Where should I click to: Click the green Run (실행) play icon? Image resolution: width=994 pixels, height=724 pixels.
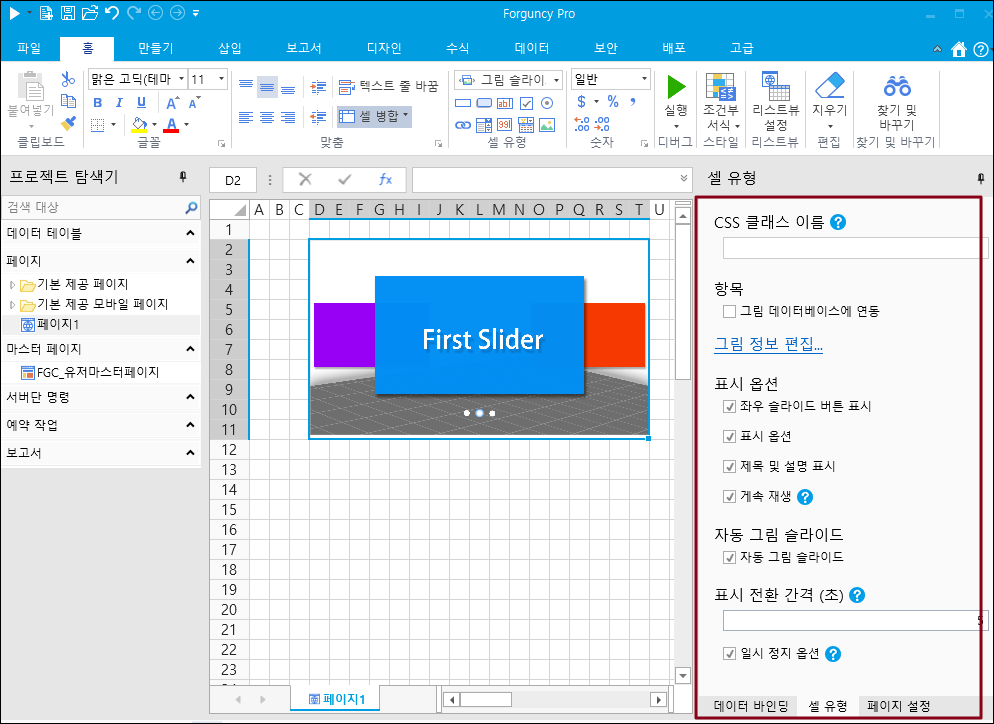[x=676, y=86]
